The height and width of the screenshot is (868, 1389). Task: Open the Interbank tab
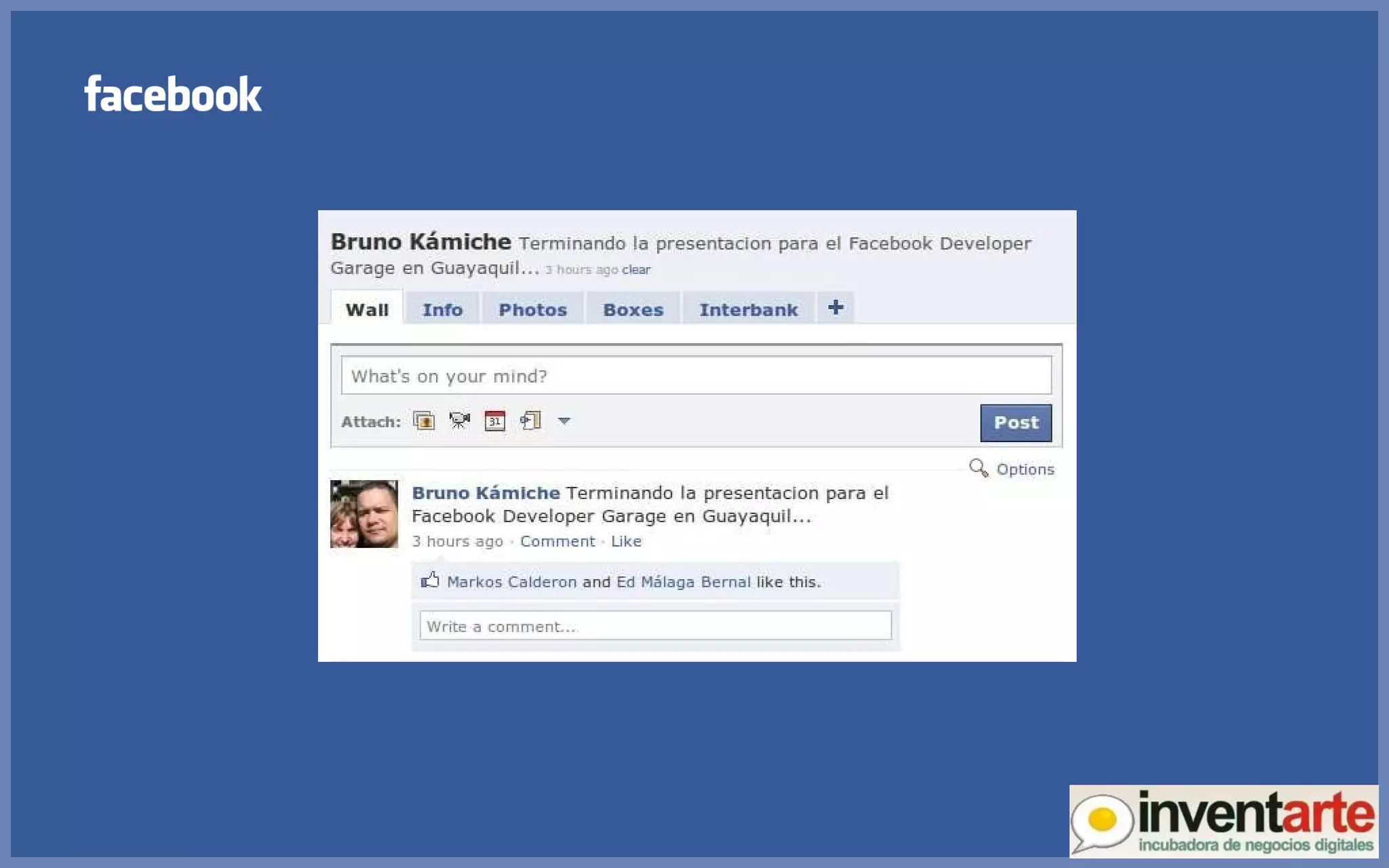748,310
